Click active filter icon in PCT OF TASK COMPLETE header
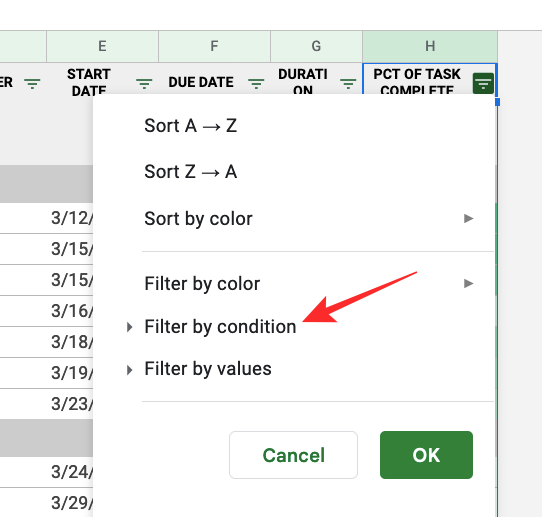The height and width of the screenshot is (517, 542). [x=483, y=83]
